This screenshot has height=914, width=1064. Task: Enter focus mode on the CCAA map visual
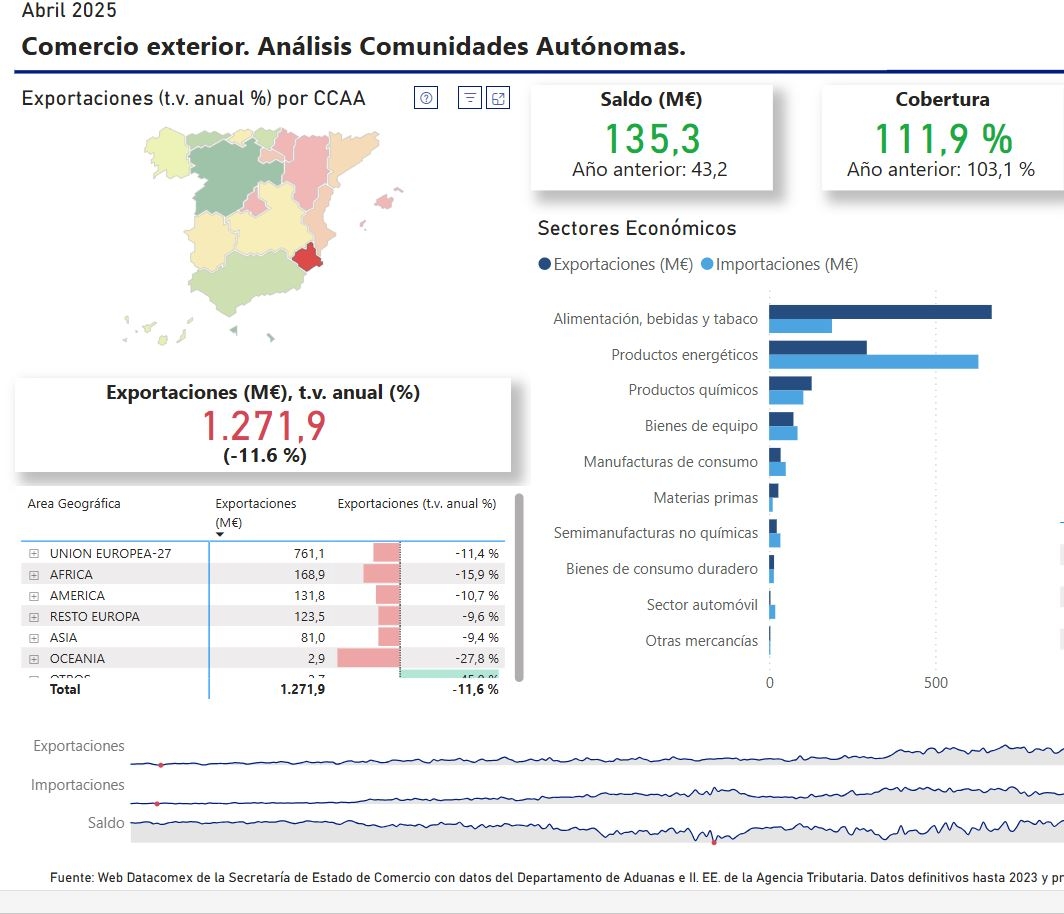(x=500, y=97)
